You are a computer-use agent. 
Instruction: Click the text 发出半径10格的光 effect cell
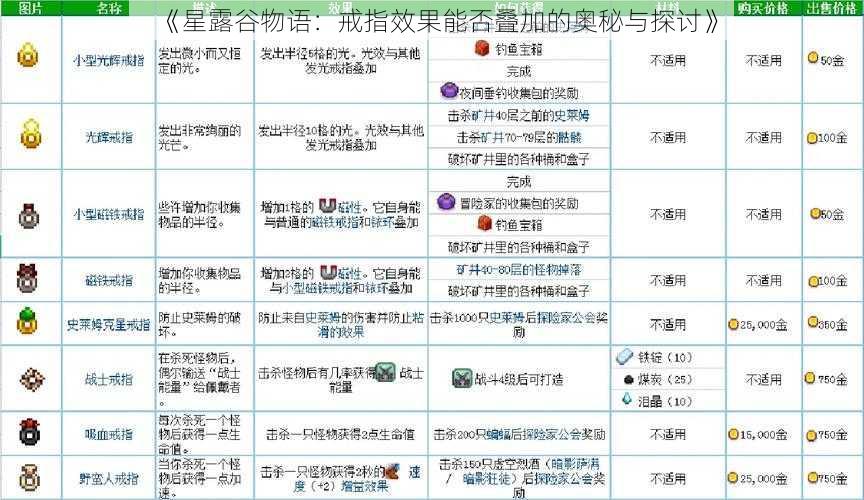[340, 137]
